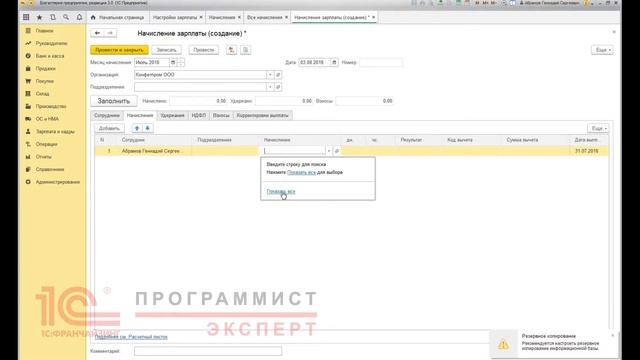Click the report icon next to postings
This screenshot has width=640, height=360.
coord(245,50)
